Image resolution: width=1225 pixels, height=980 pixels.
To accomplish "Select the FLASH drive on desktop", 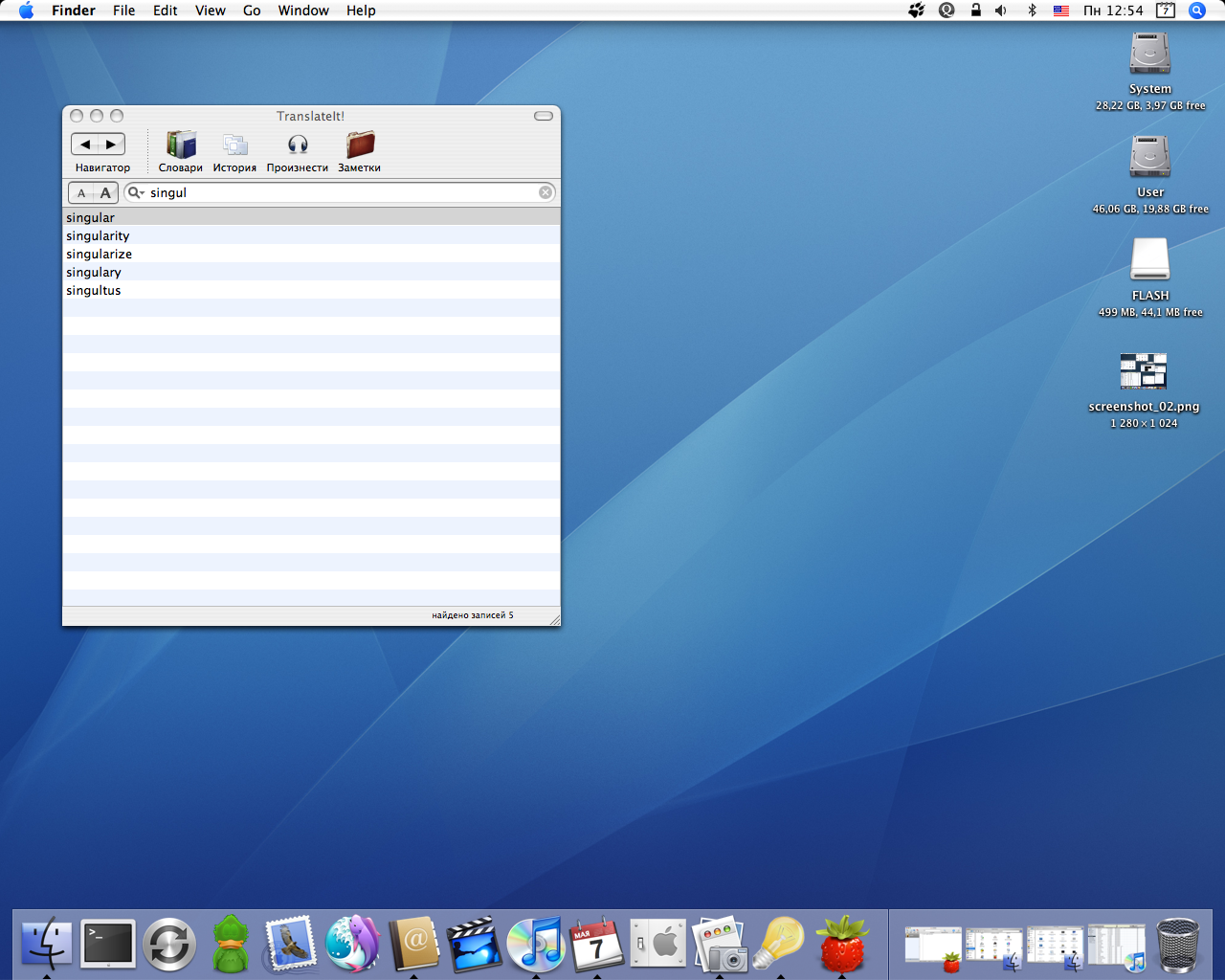I will [1149, 259].
